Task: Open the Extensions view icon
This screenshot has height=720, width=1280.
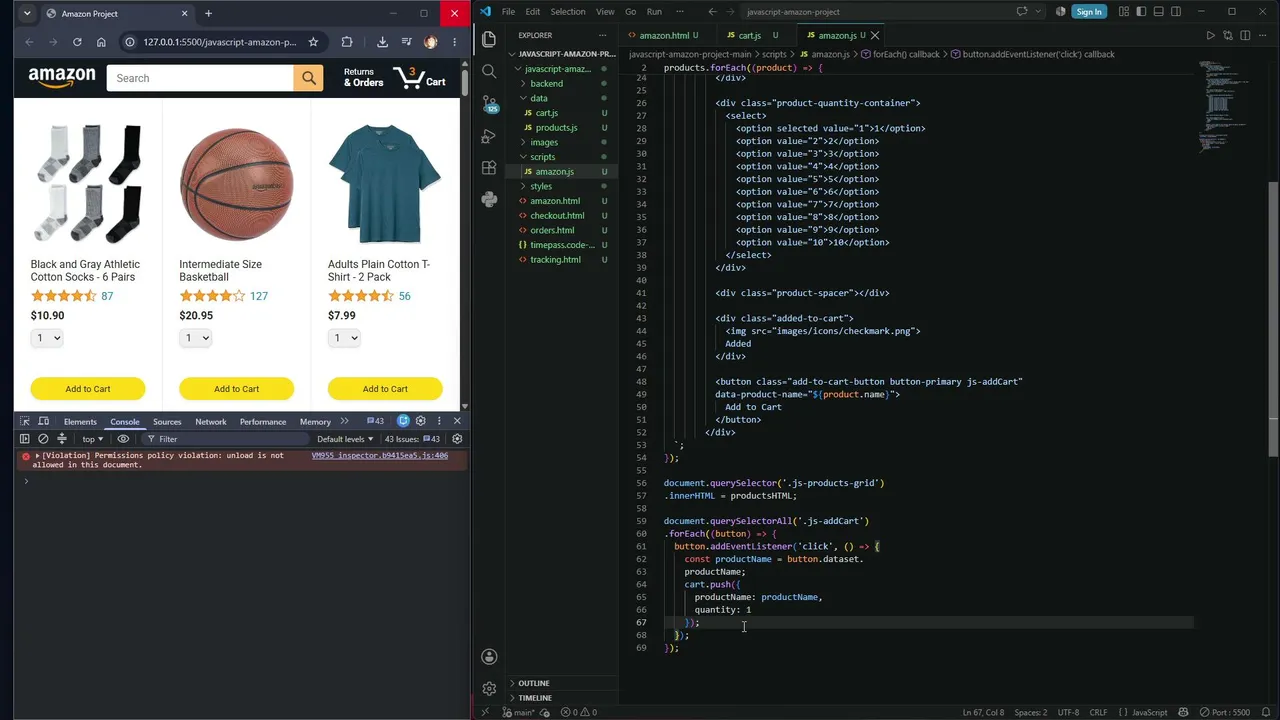Action: point(489,168)
